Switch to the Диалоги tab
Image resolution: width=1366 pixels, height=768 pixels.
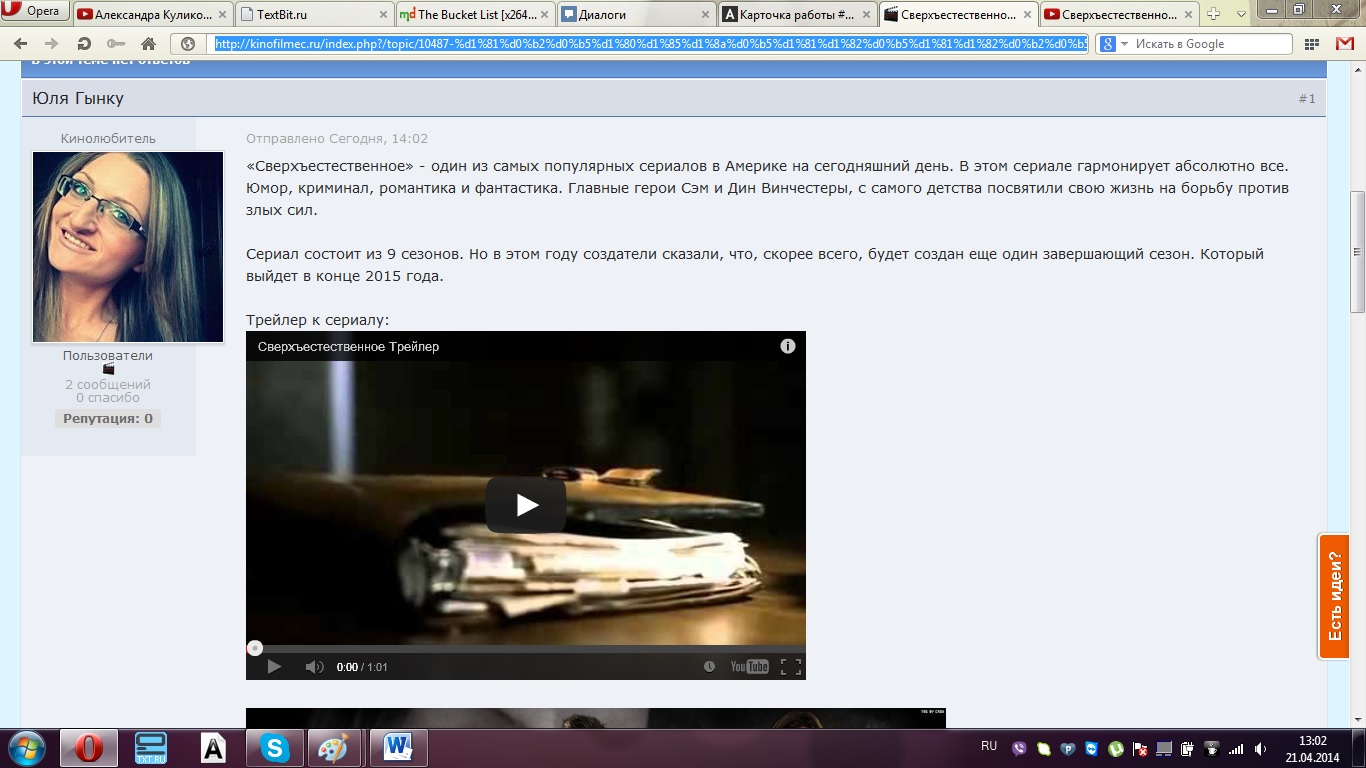[636, 14]
